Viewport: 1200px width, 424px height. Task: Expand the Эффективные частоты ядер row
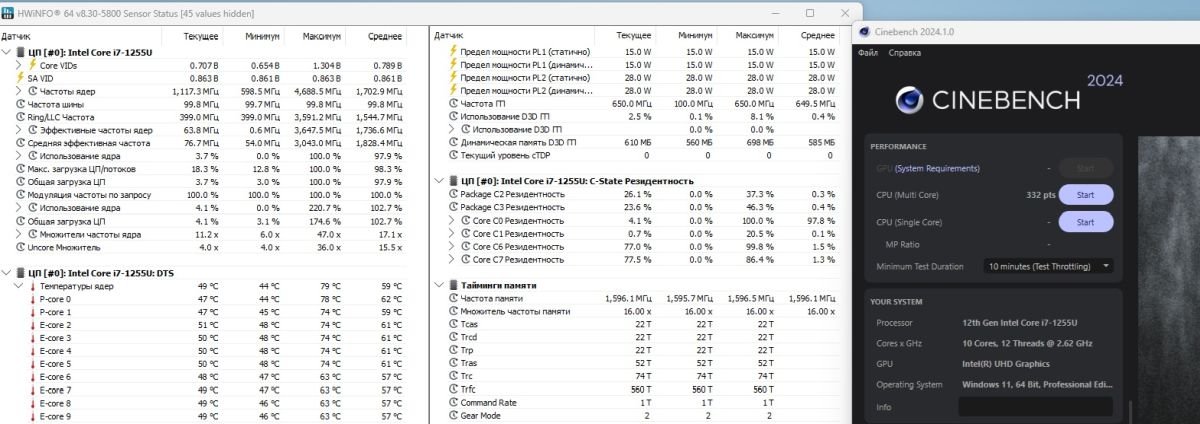[x=19, y=129]
